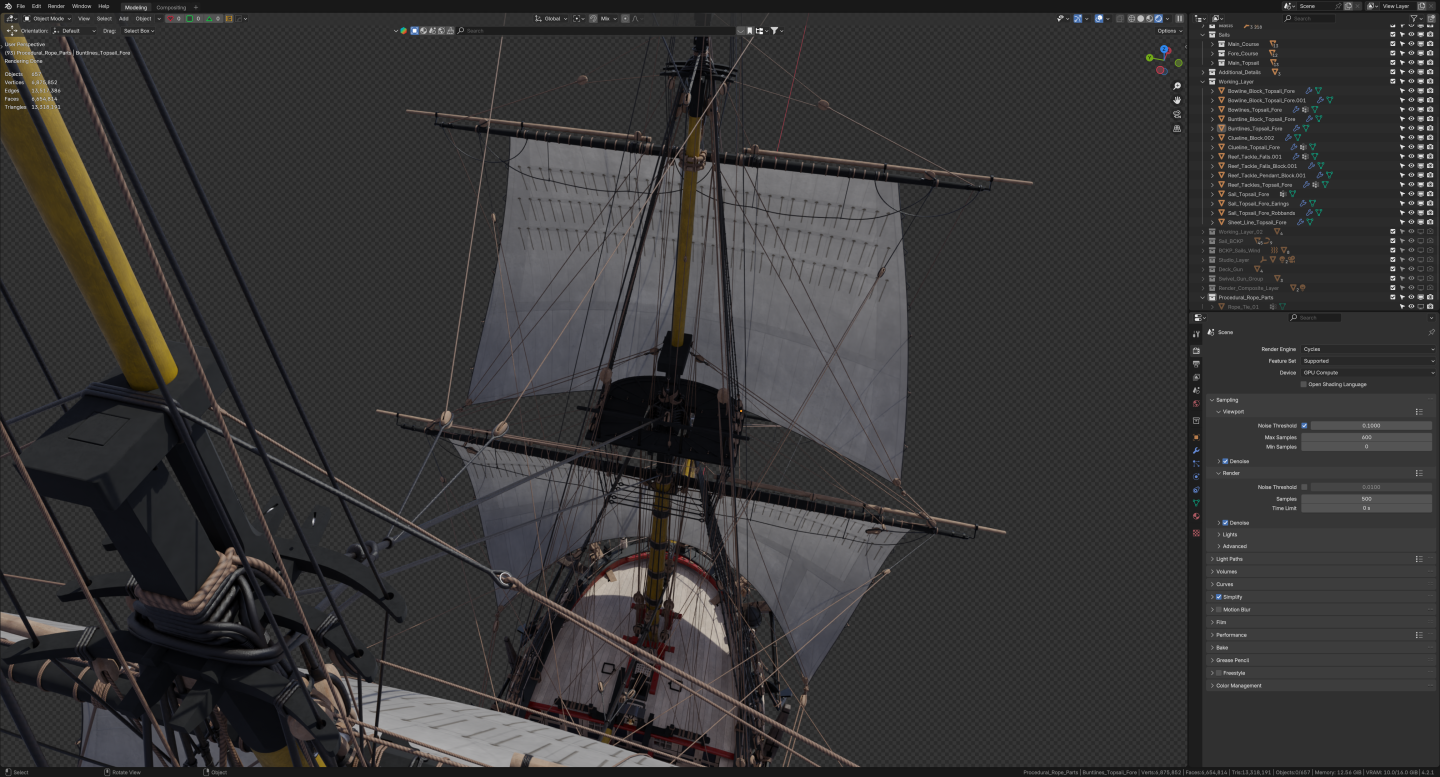Toggle Render Denoise checkbox
This screenshot has width=1440, height=777.
[x=1226, y=523]
